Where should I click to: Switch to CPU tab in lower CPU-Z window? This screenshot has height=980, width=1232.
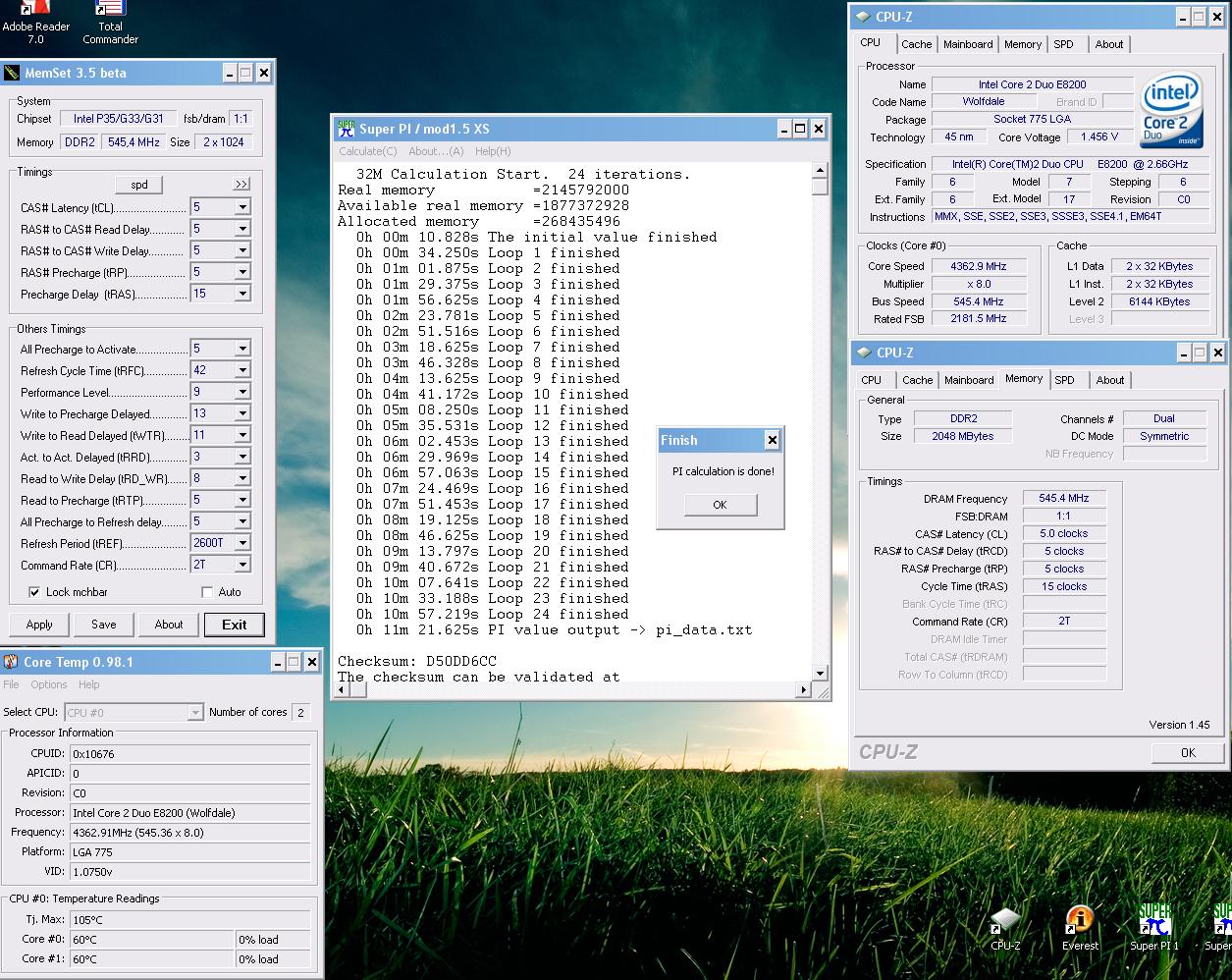872,380
